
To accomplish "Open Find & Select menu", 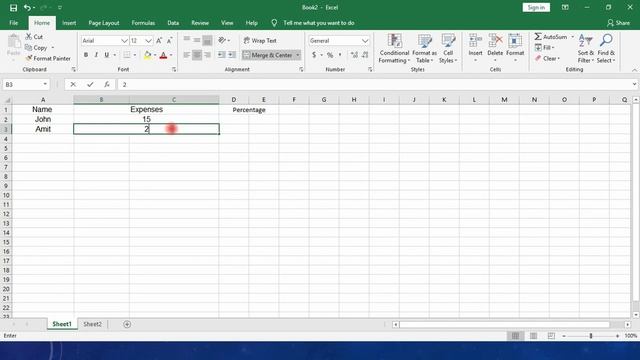I will click(606, 48).
